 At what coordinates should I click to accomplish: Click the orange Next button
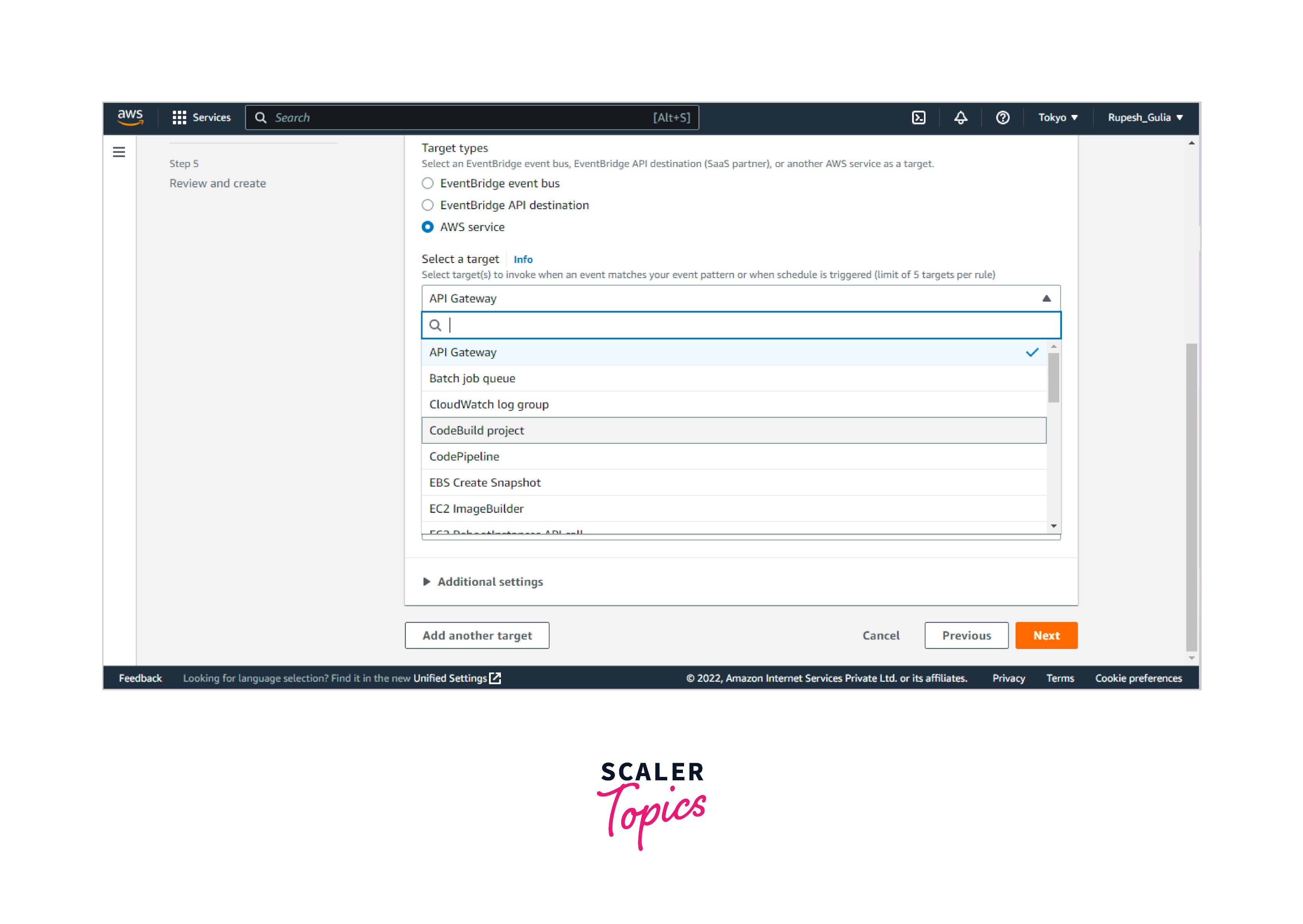1046,636
